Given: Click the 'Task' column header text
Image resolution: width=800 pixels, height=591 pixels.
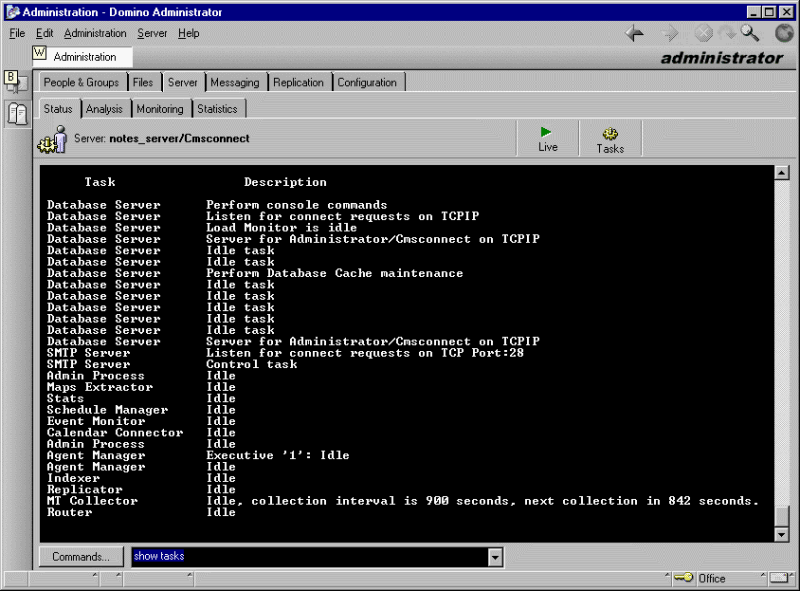Looking at the screenshot, I should pos(100,182).
